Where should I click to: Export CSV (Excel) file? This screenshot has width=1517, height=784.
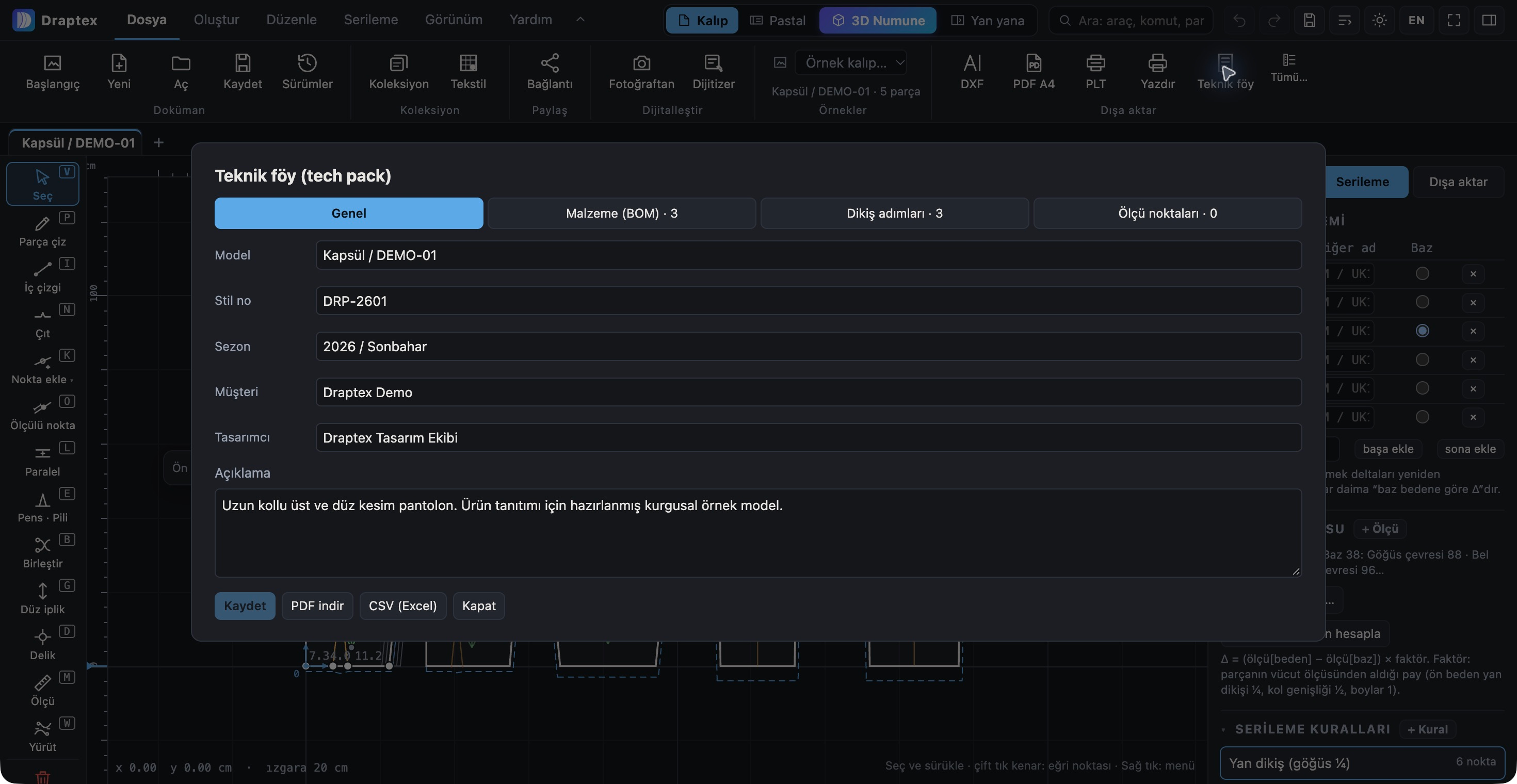(403, 606)
